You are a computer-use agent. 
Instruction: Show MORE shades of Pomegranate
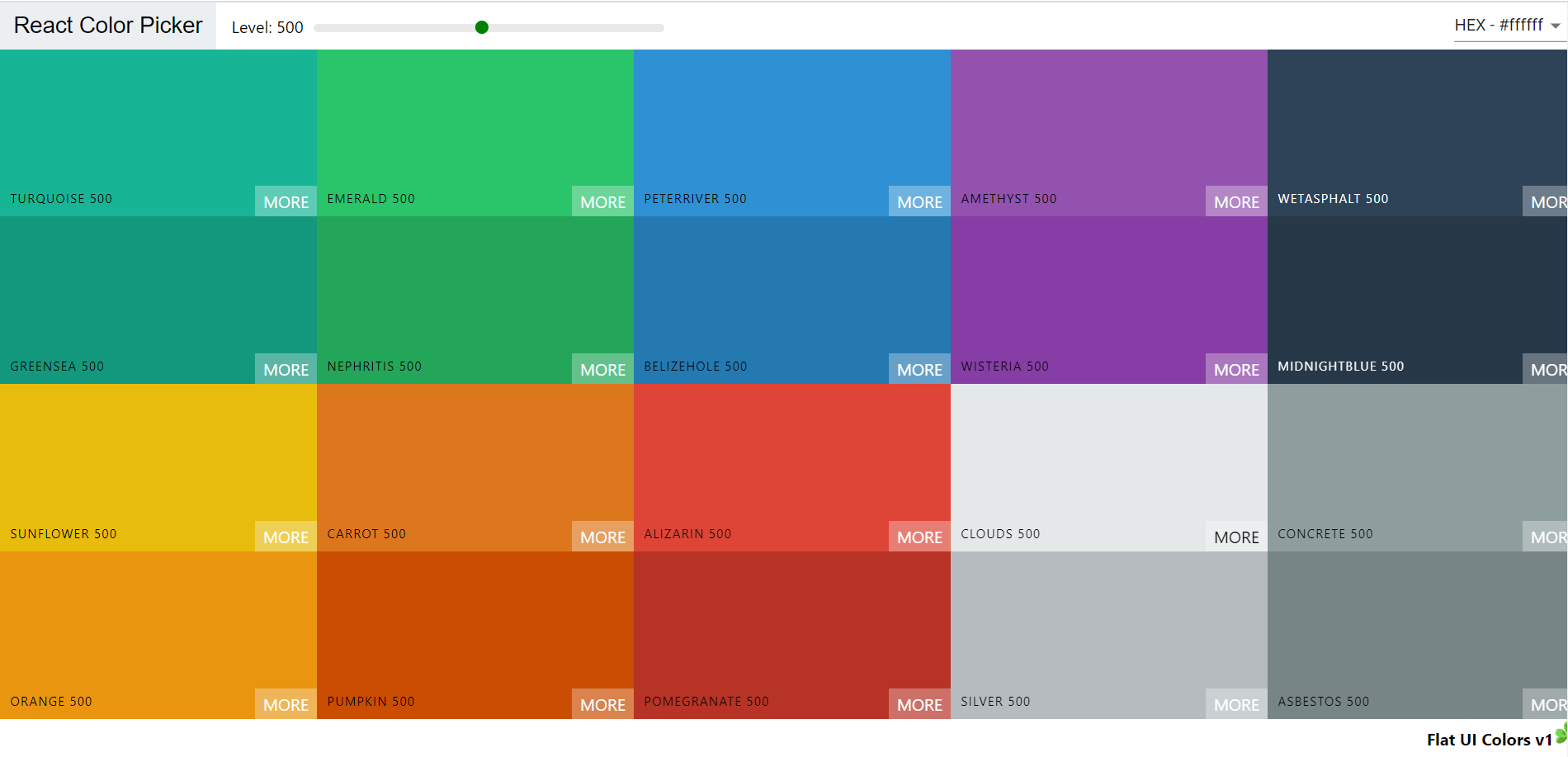click(919, 704)
